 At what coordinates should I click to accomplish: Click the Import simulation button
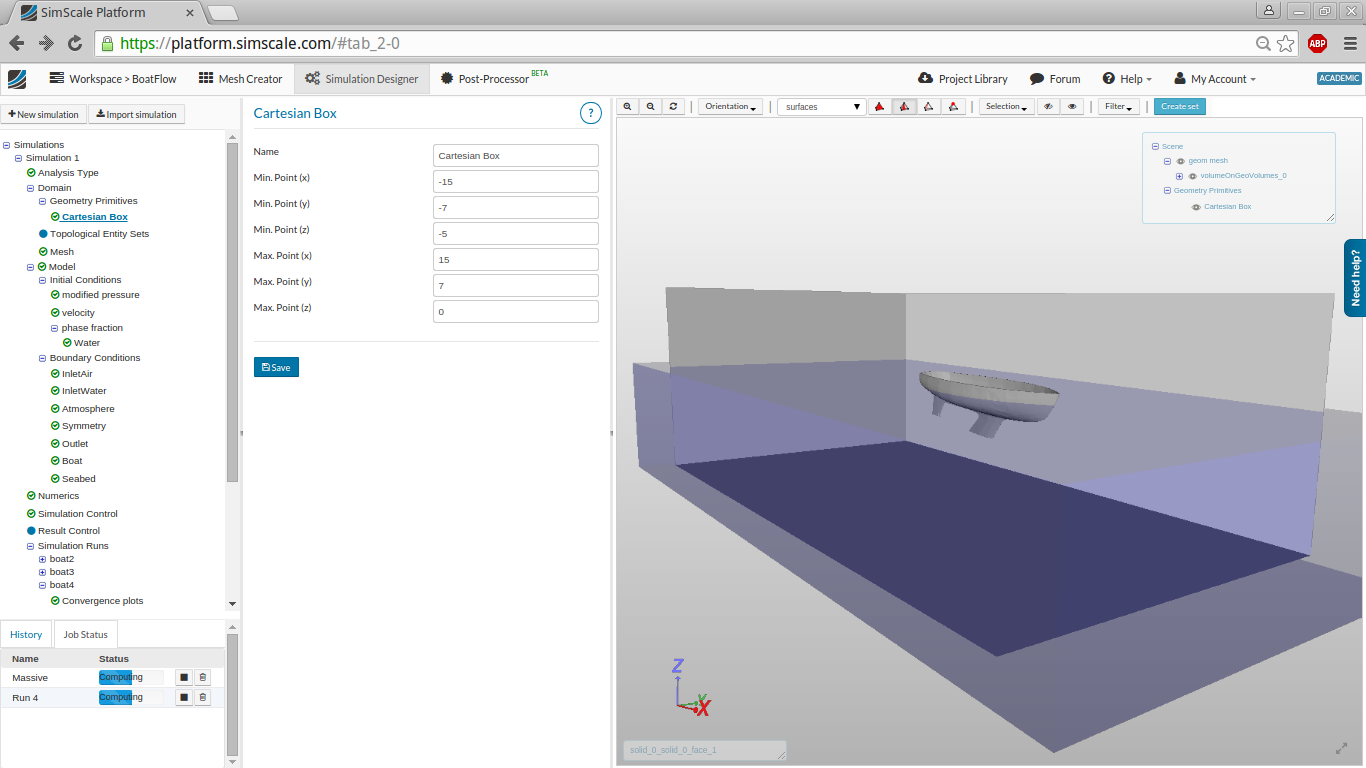[137, 114]
